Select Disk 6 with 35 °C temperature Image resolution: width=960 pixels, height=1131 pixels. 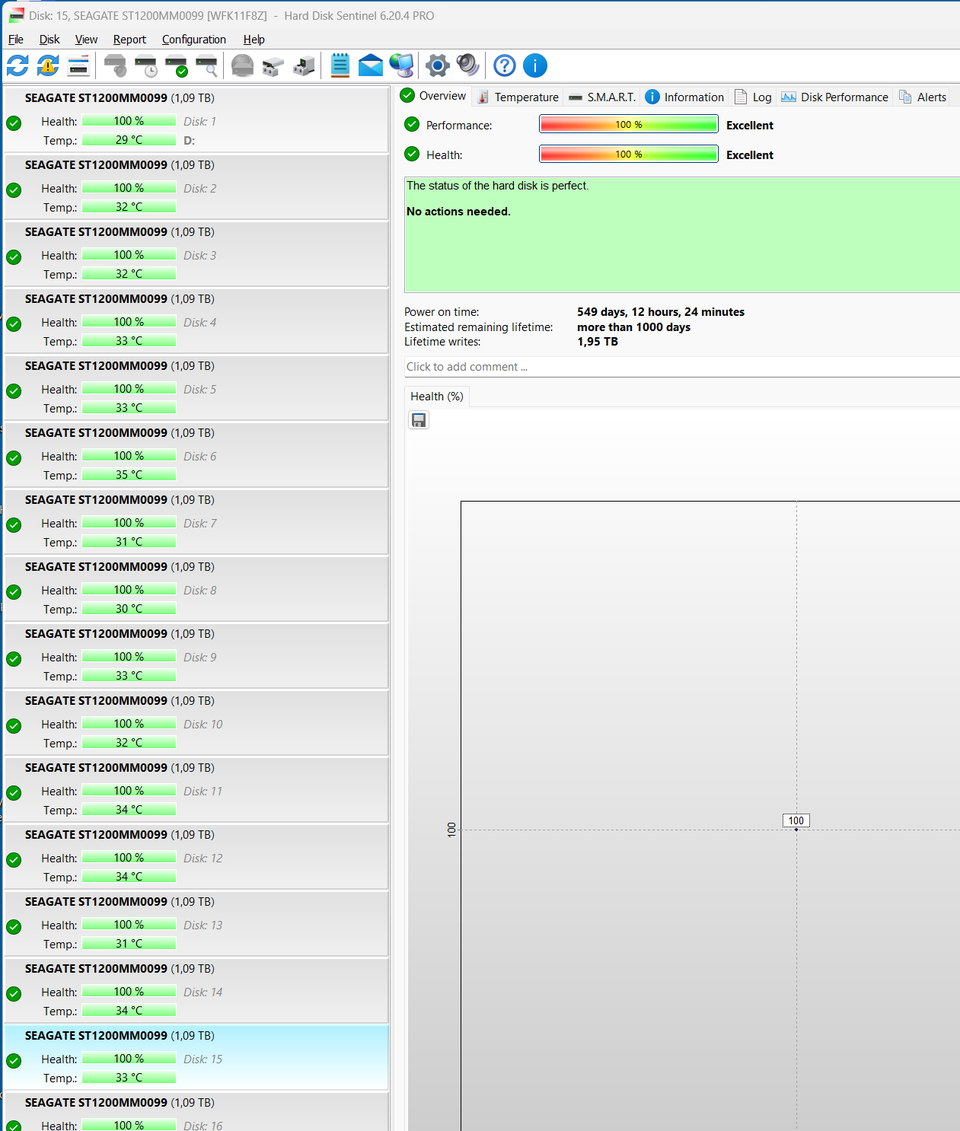pyautogui.click(x=196, y=456)
